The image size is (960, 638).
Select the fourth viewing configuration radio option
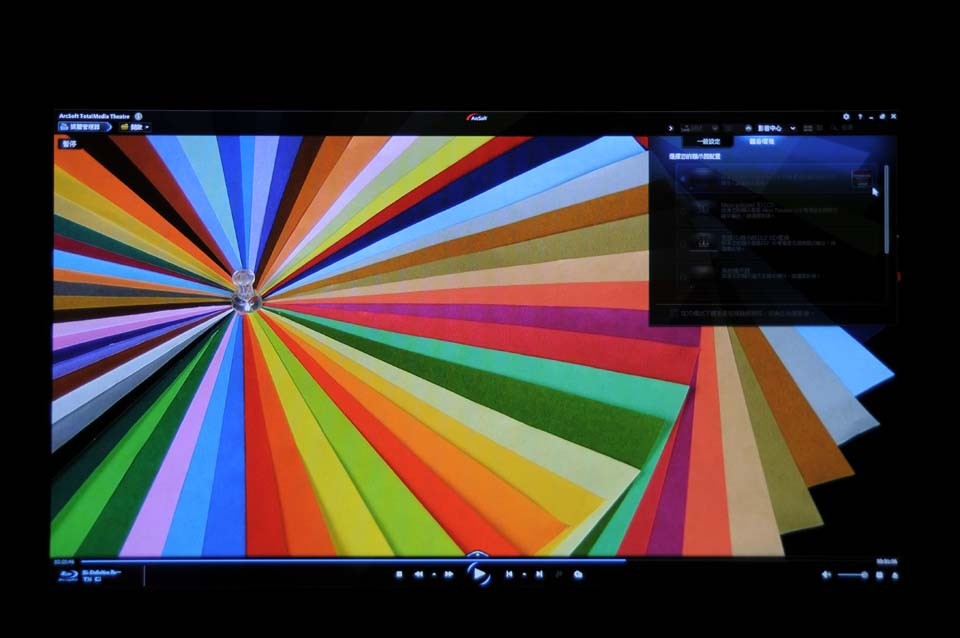683,276
